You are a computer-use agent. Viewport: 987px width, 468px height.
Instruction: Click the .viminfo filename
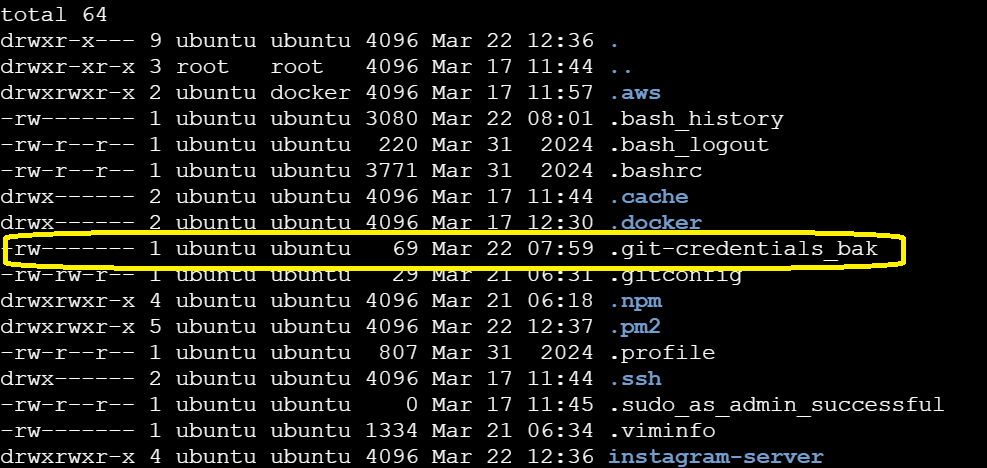(662, 431)
